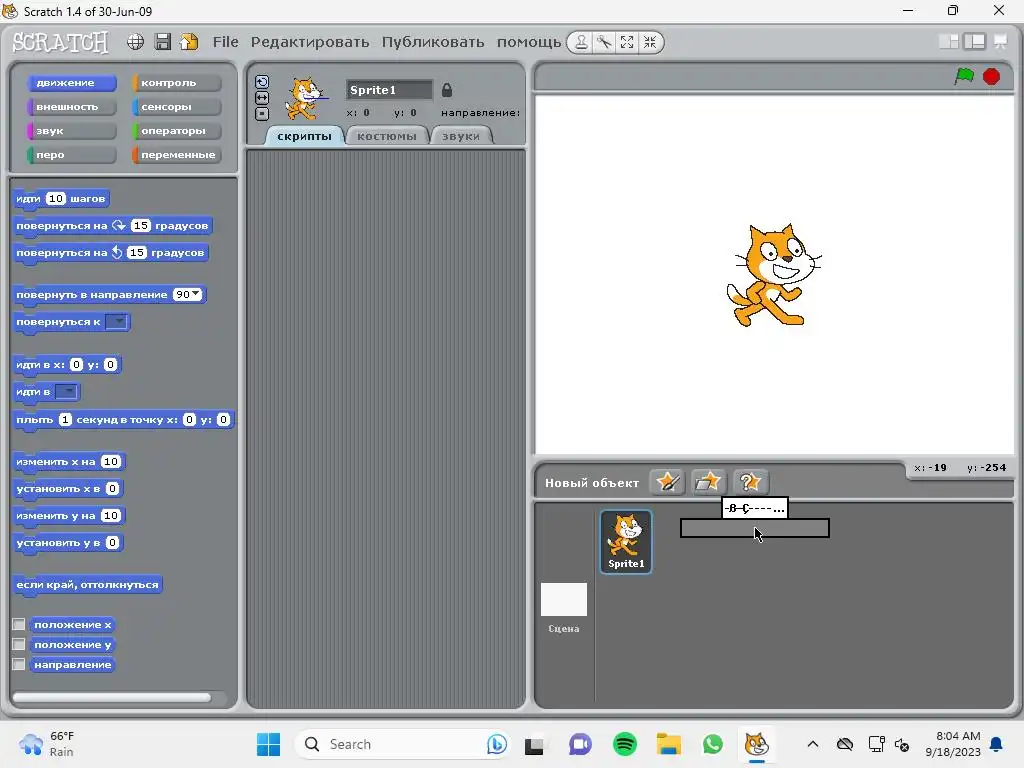This screenshot has width=1024, height=768.
Task: Set rotation style to don't rotate
Action: [262, 114]
